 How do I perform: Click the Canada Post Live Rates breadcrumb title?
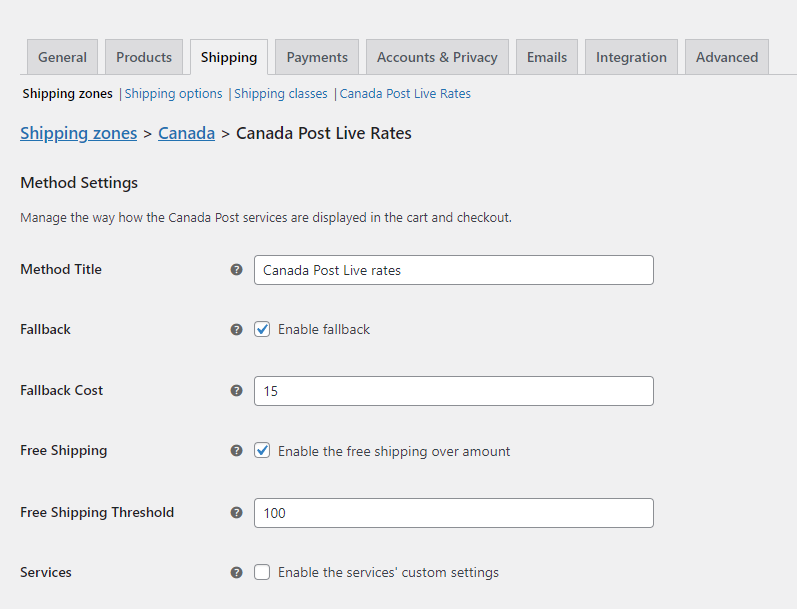click(324, 133)
